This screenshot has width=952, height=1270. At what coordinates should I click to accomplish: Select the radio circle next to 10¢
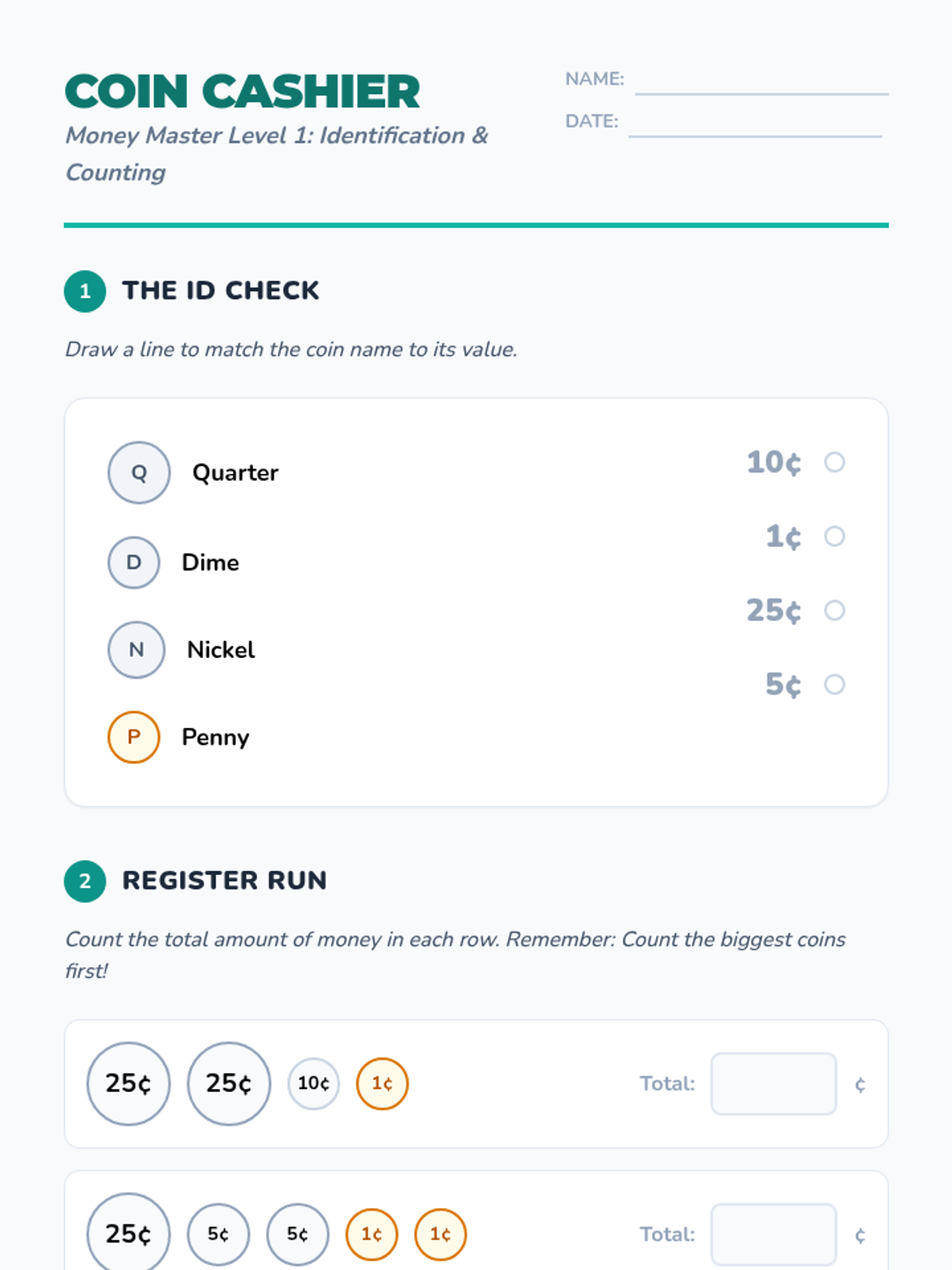click(835, 462)
